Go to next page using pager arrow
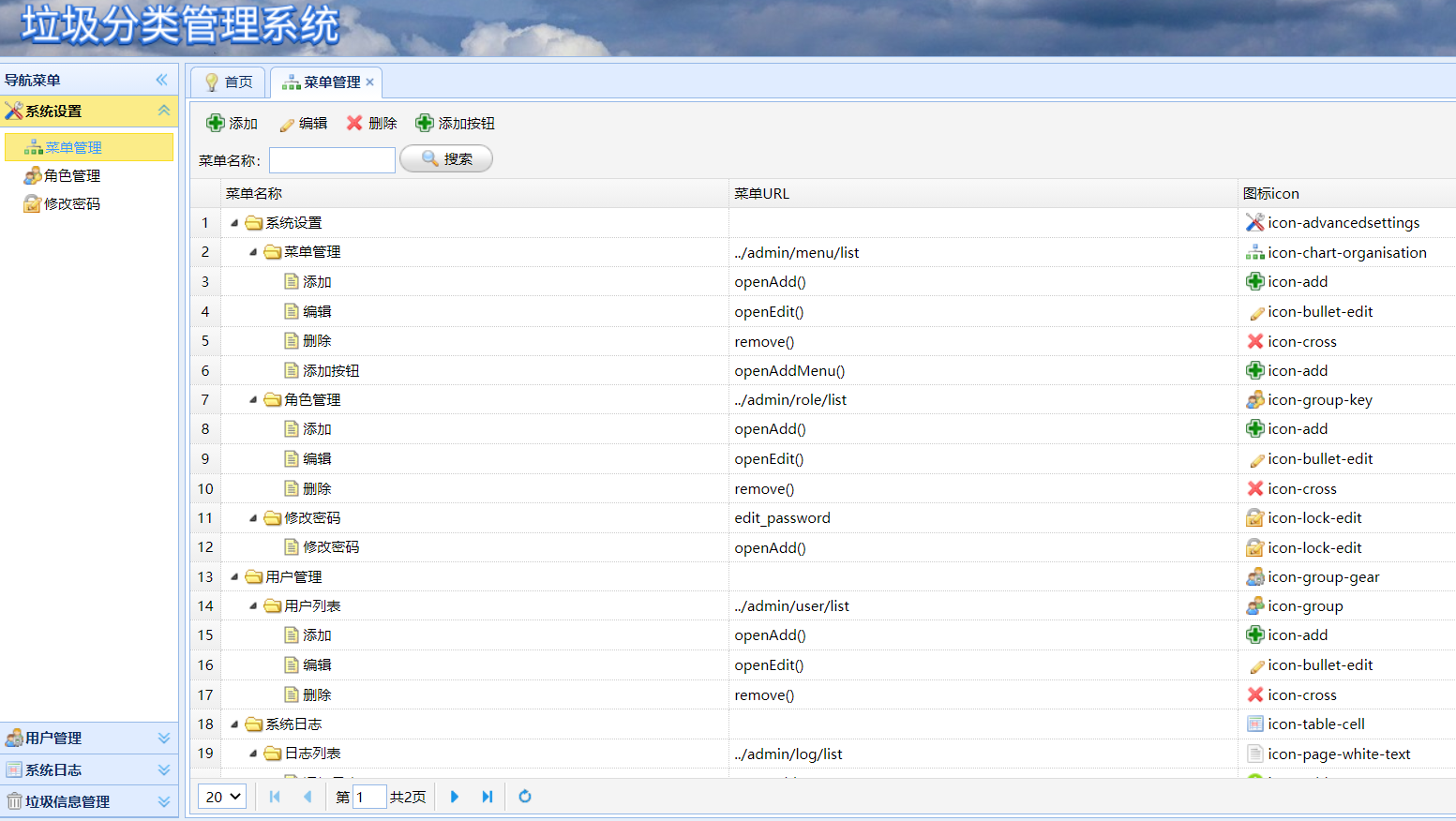 coord(455,797)
